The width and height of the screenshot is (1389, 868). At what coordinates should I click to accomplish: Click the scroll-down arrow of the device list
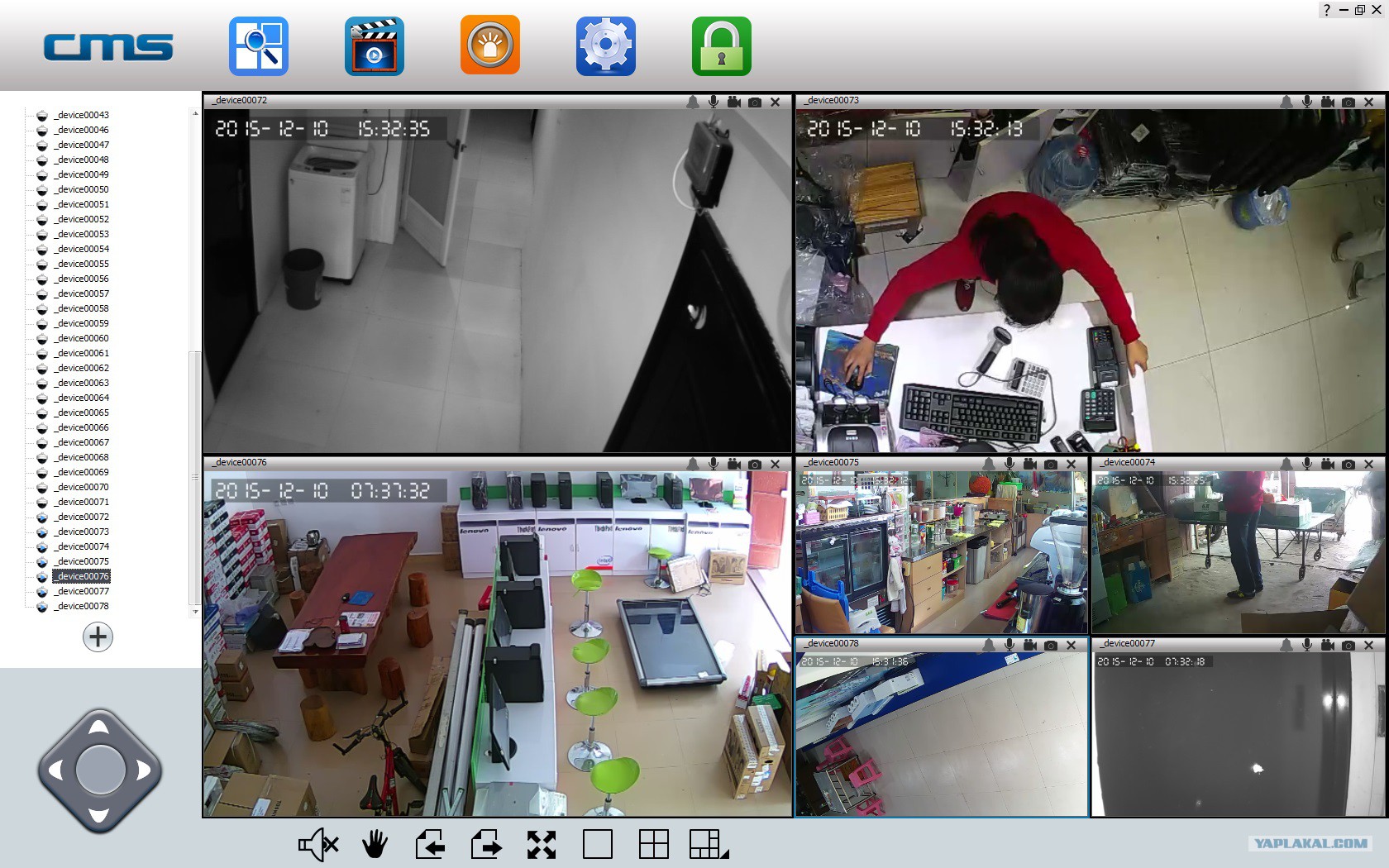click(195, 612)
